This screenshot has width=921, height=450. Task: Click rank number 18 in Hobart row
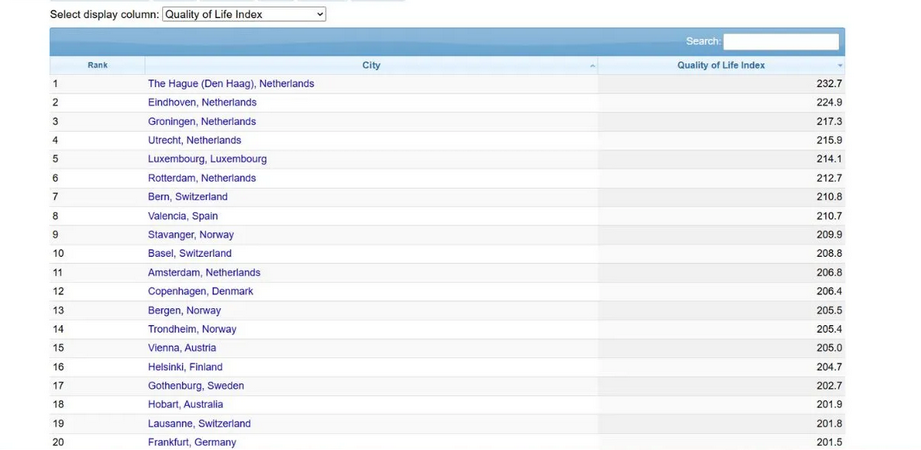click(58, 404)
